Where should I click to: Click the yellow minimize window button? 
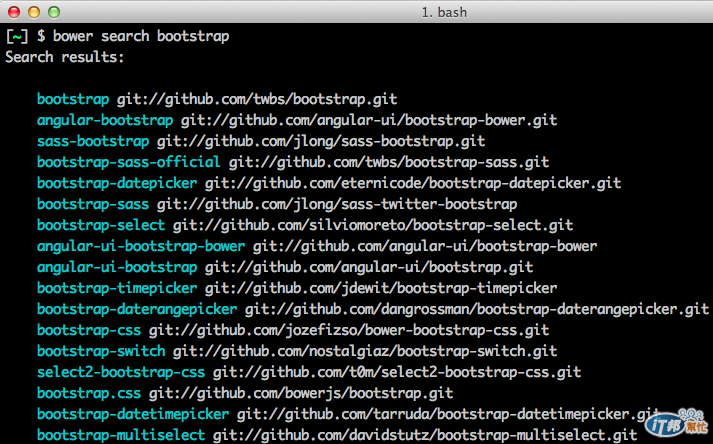pos(34,12)
